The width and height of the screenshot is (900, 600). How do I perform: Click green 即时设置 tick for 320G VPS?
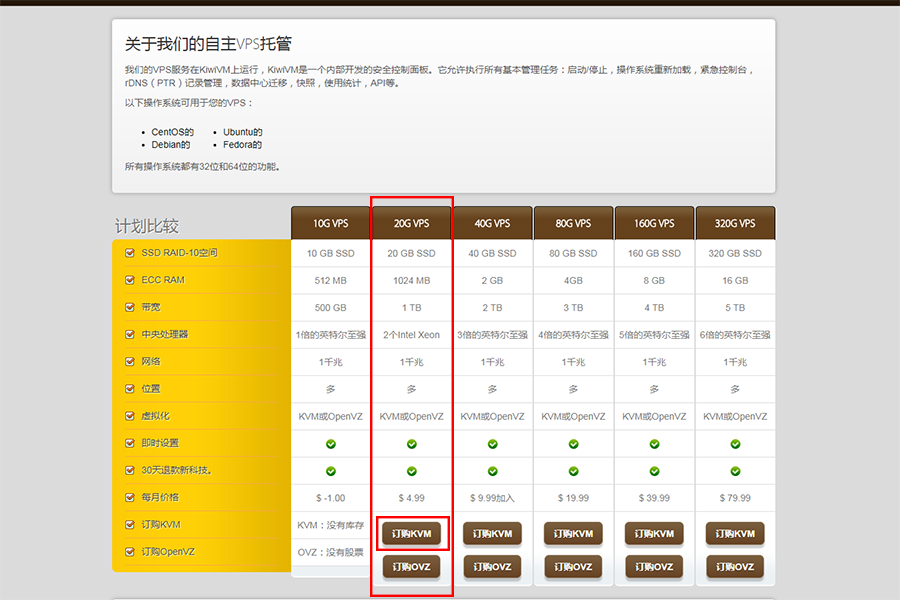pyautogui.click(x=735, y=444)
